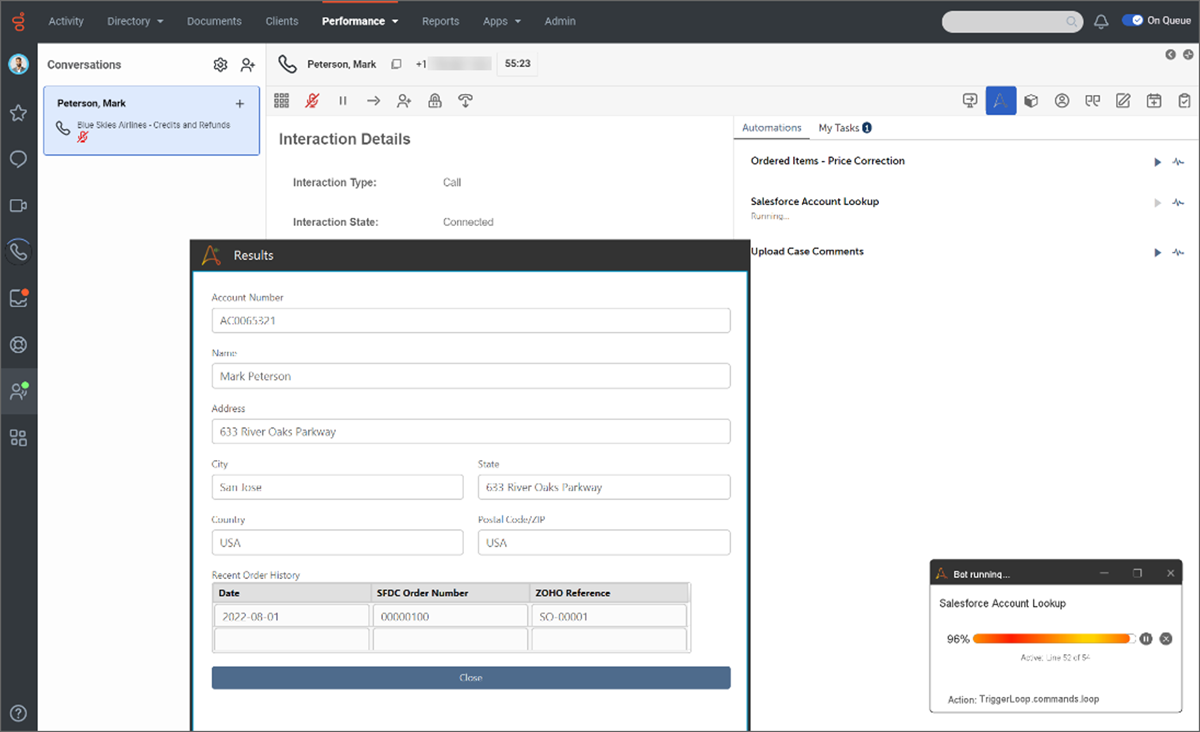Click the Close button in Results
This screenshot has height=732, width=1200.
tap(471, 678)
